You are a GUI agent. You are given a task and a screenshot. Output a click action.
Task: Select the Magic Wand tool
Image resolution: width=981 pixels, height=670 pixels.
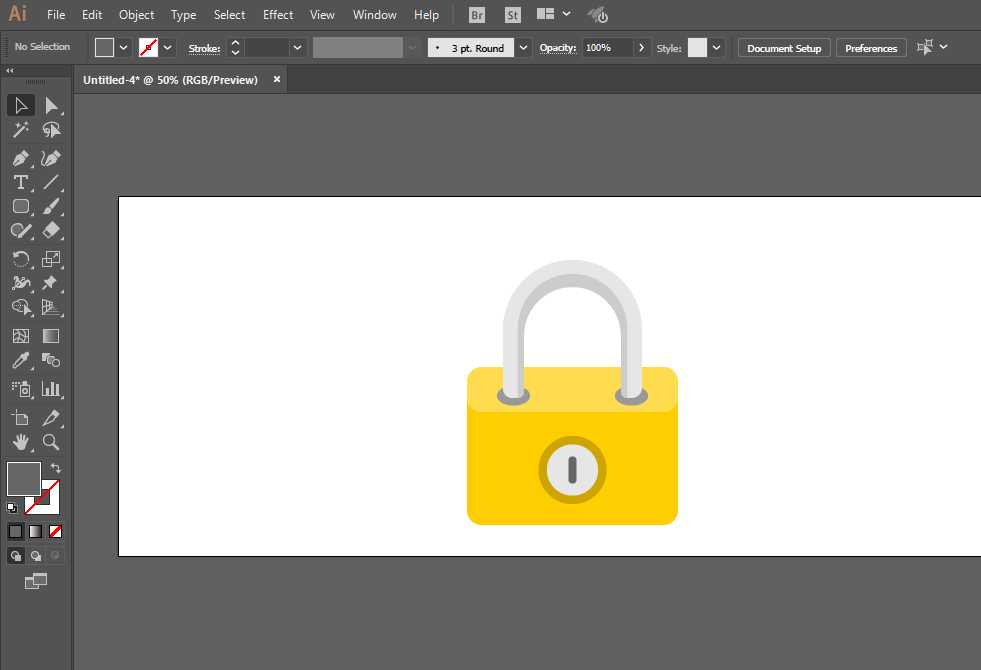point(20,130)
